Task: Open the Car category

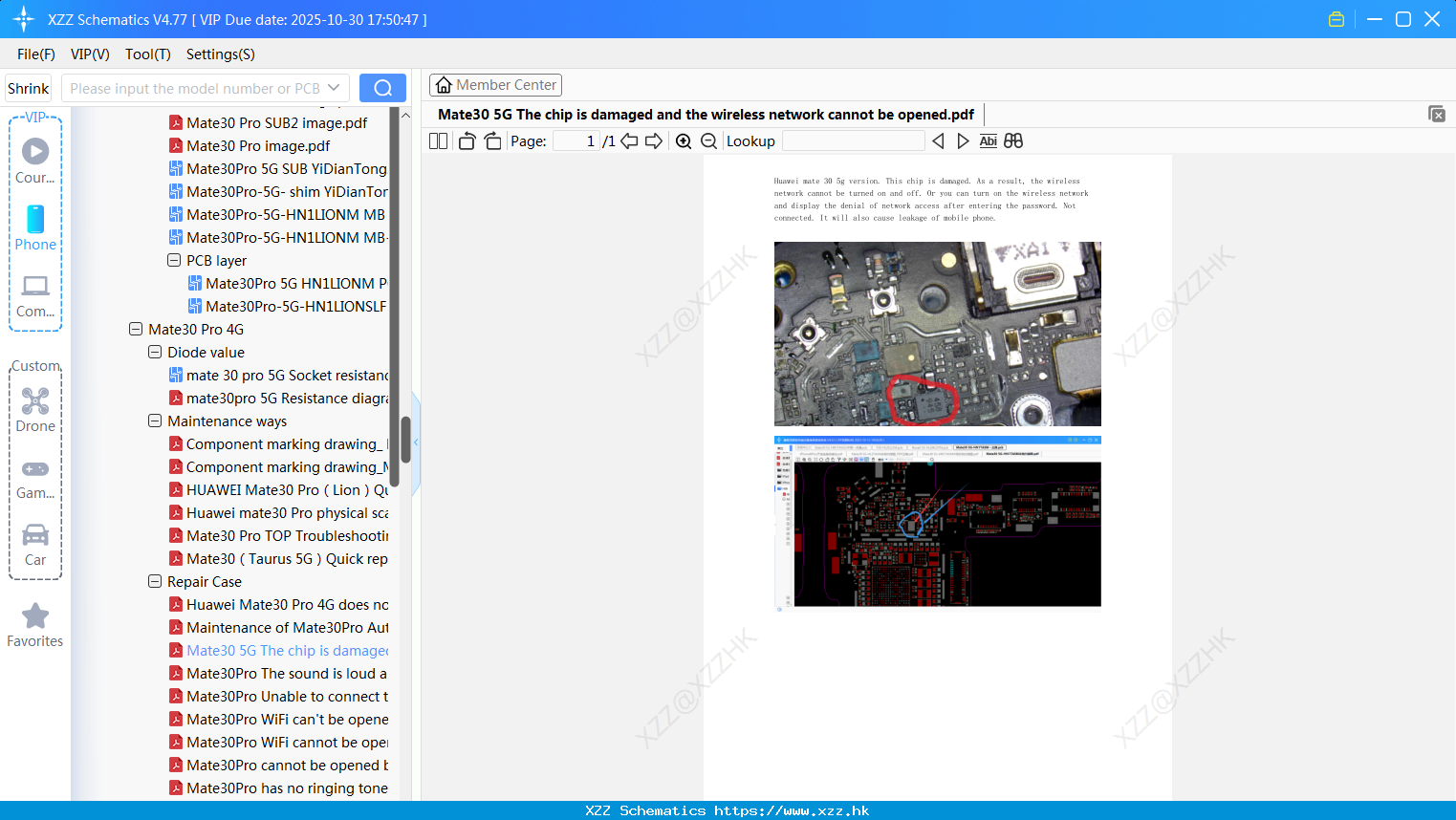Action: click(x=35, y=545)
